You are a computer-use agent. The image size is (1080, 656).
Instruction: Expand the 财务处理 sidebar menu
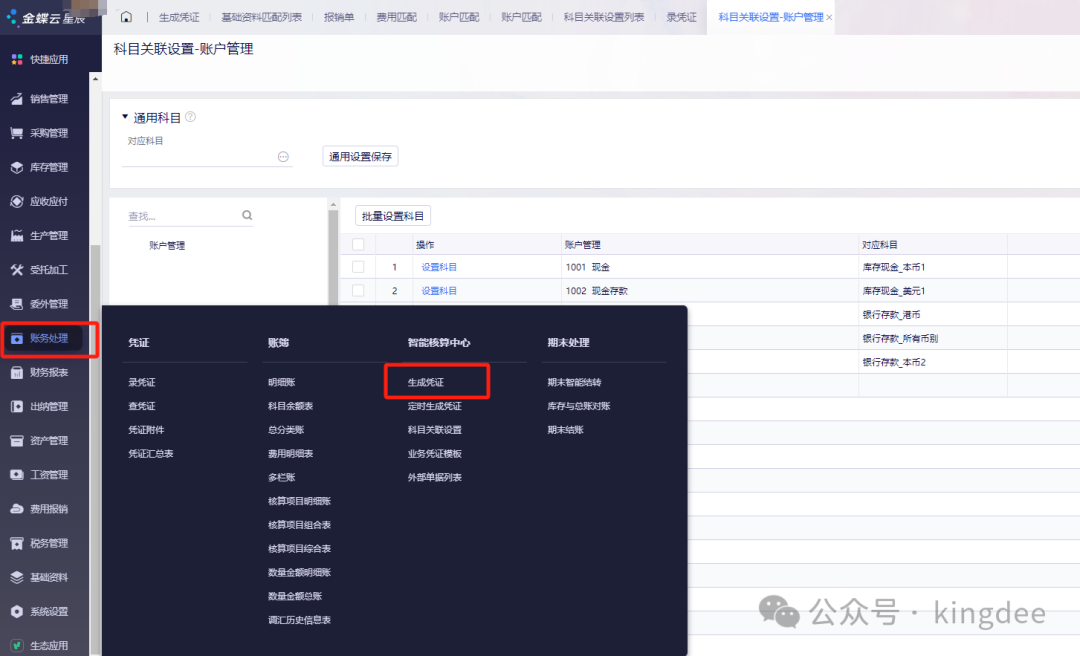[x=48, y=339]
